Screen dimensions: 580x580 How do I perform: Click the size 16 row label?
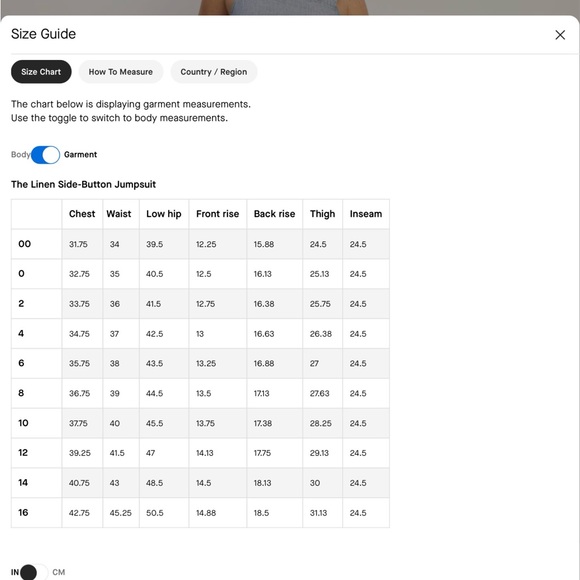(x=23, y=512)
